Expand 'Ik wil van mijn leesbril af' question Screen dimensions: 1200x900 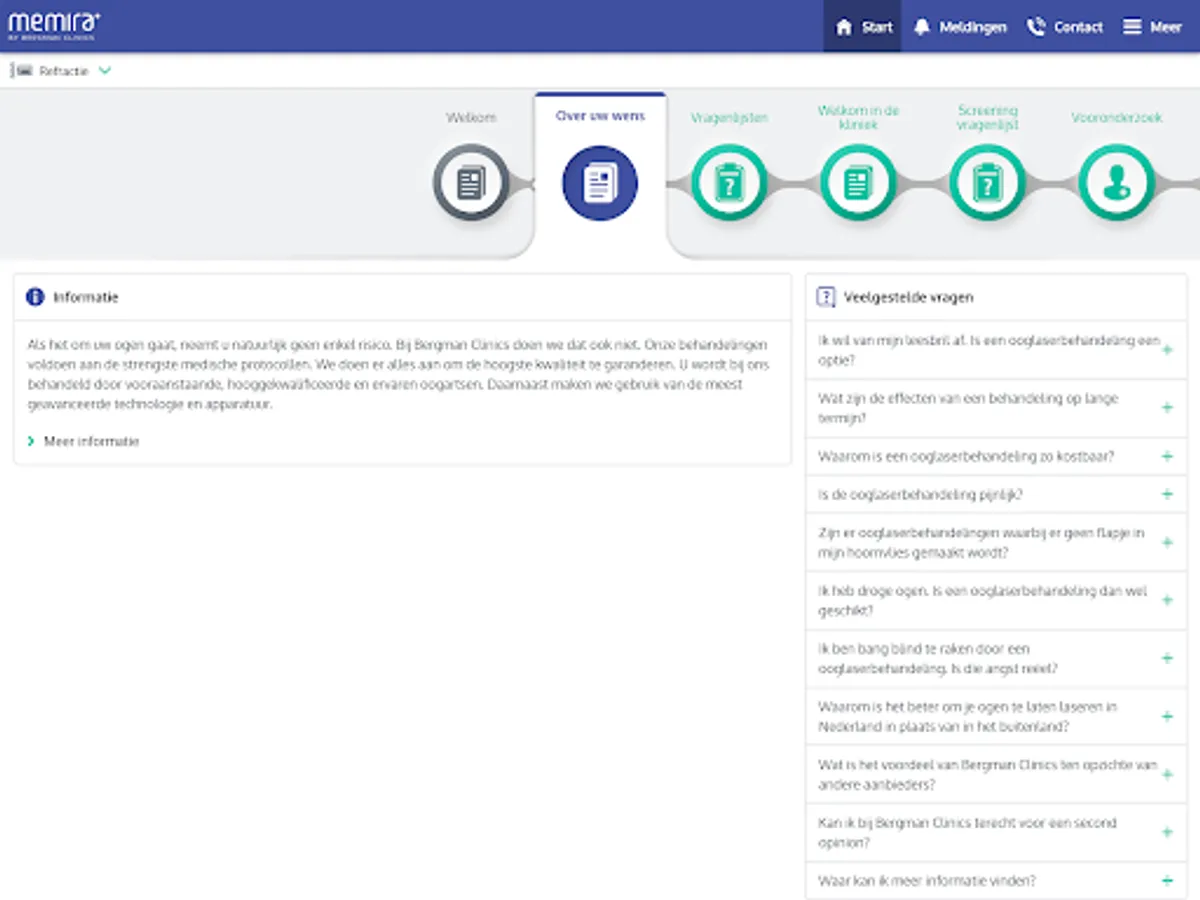click(x=996, y=350)
